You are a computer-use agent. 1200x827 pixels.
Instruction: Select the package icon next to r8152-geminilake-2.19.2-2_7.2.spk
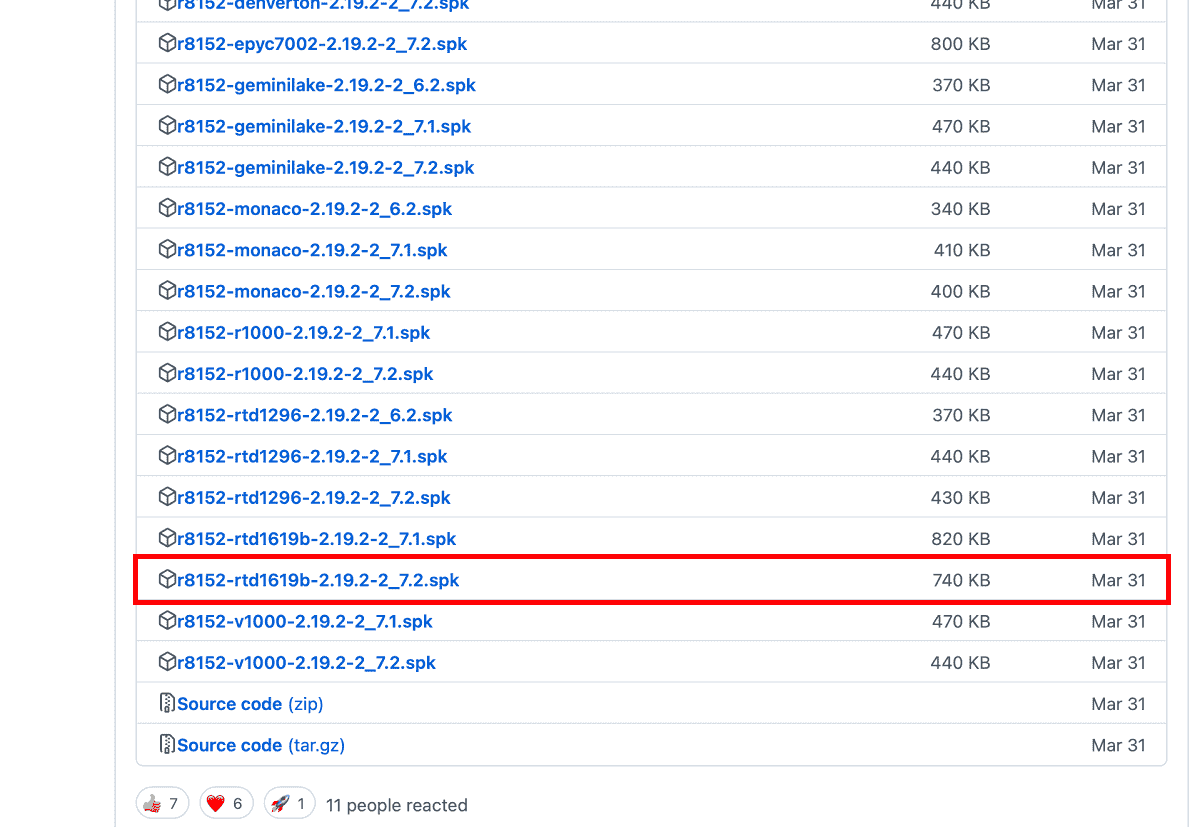[x=167, y=167]
